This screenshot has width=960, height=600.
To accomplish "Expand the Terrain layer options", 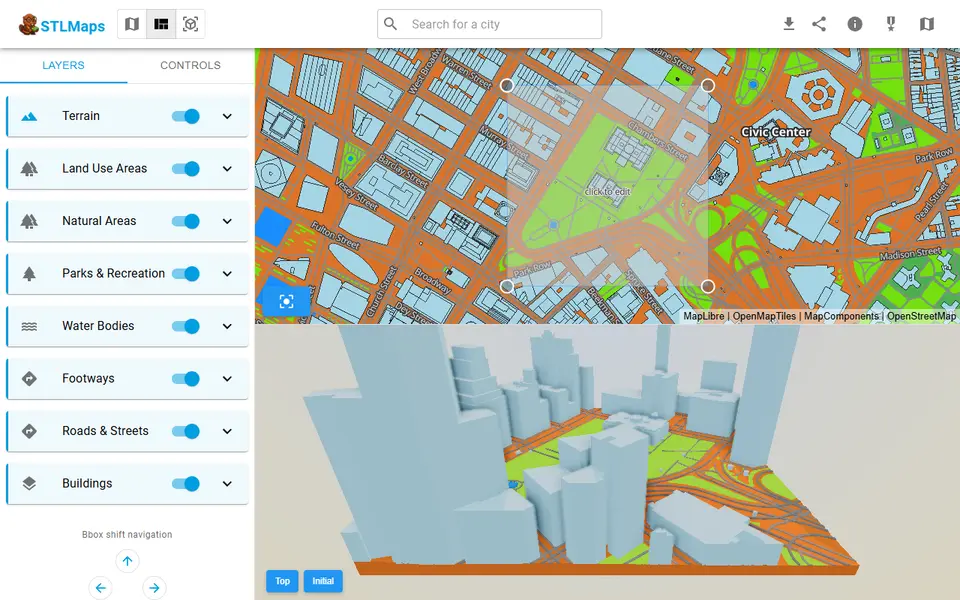I will point(227,116).
